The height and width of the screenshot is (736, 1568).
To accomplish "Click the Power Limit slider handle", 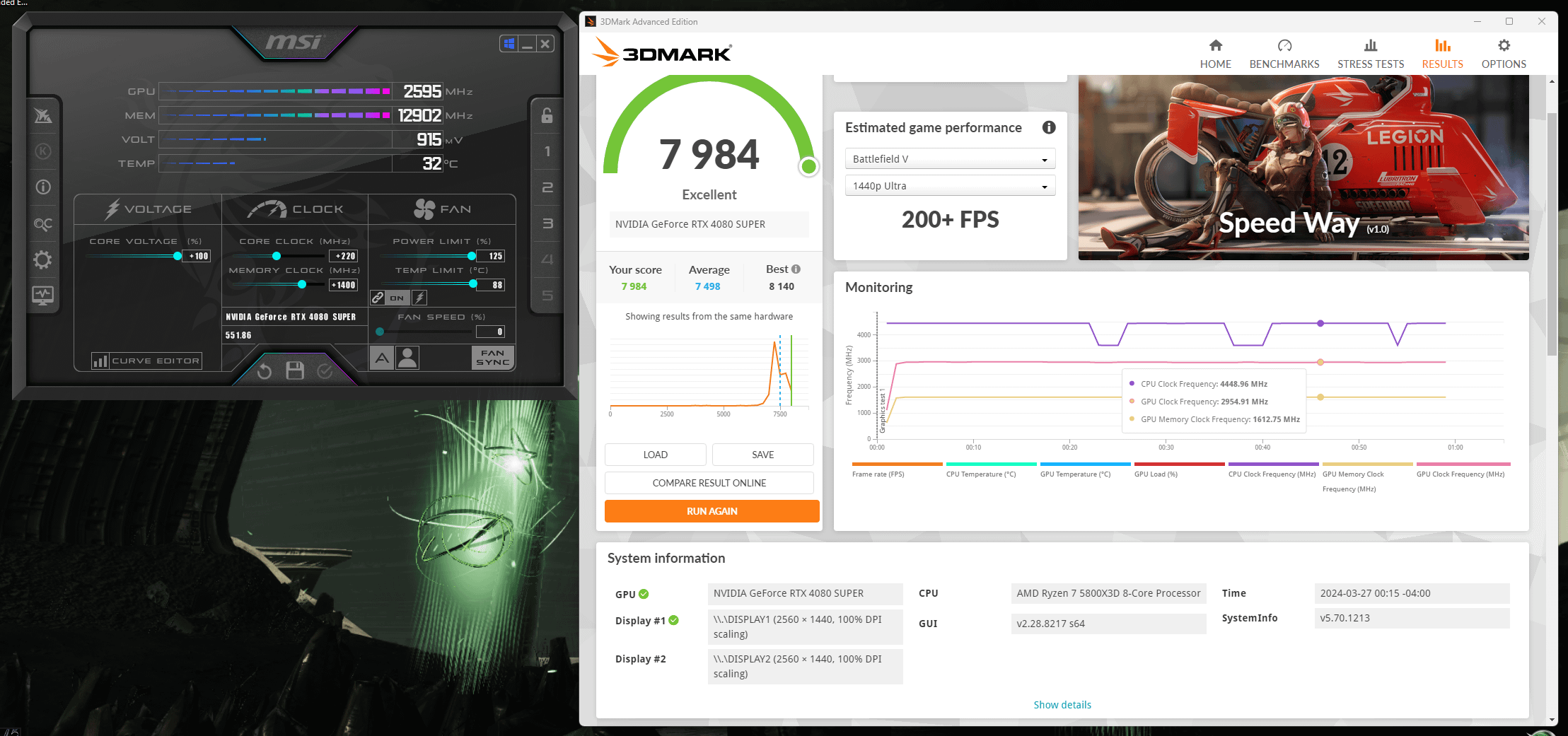I will [472, 256].
